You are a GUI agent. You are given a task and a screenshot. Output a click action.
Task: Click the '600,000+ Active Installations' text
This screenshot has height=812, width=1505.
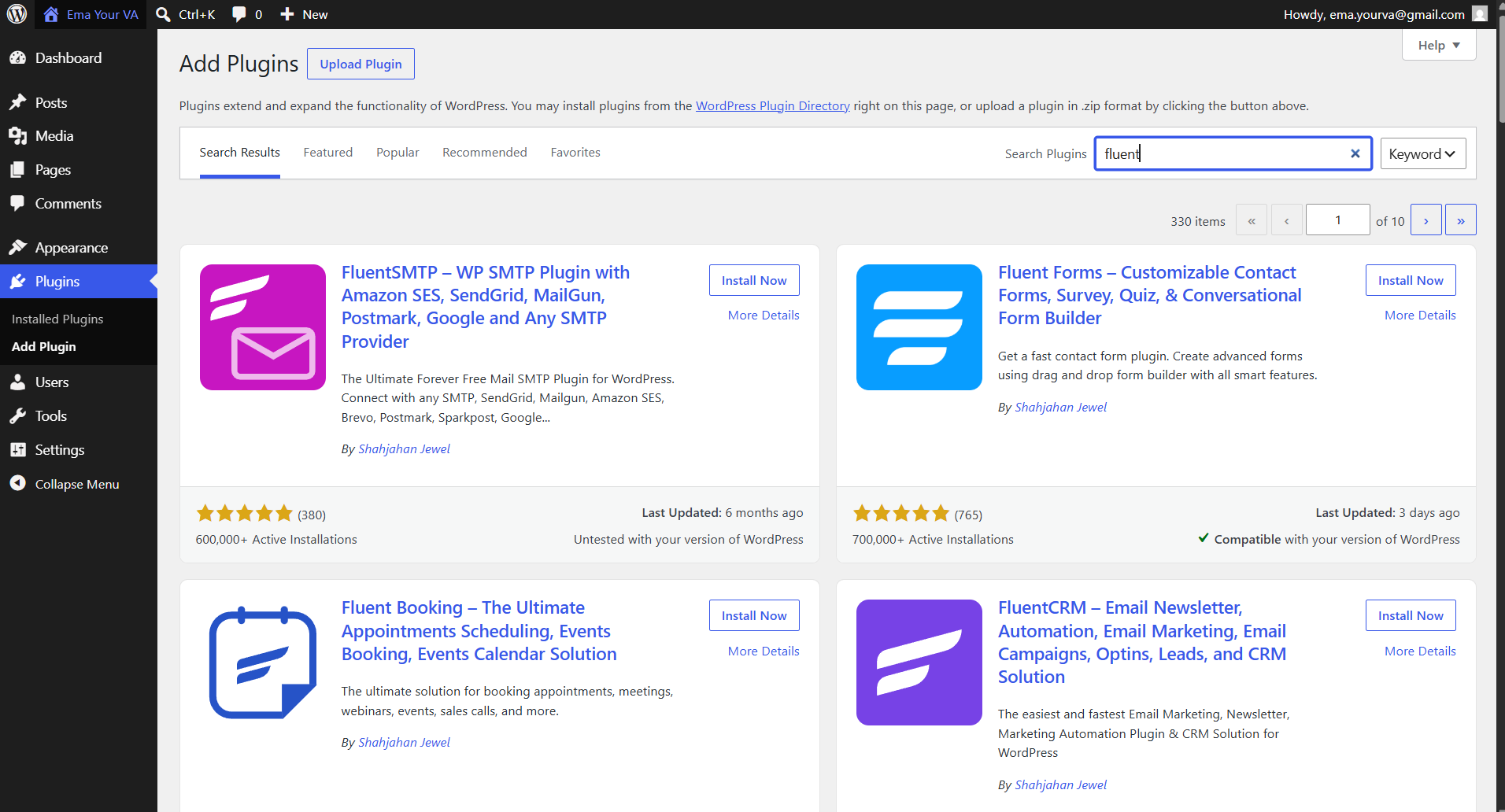pyautogui.click(x=276, y=539)
